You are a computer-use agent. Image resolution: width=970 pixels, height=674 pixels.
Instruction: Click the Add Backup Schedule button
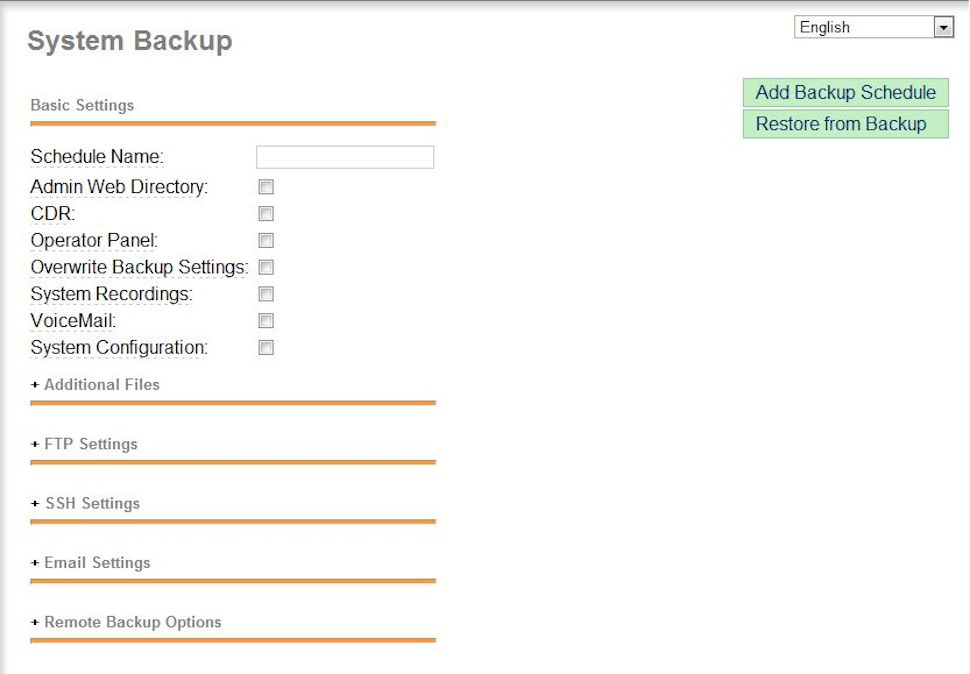pos(846,92)
